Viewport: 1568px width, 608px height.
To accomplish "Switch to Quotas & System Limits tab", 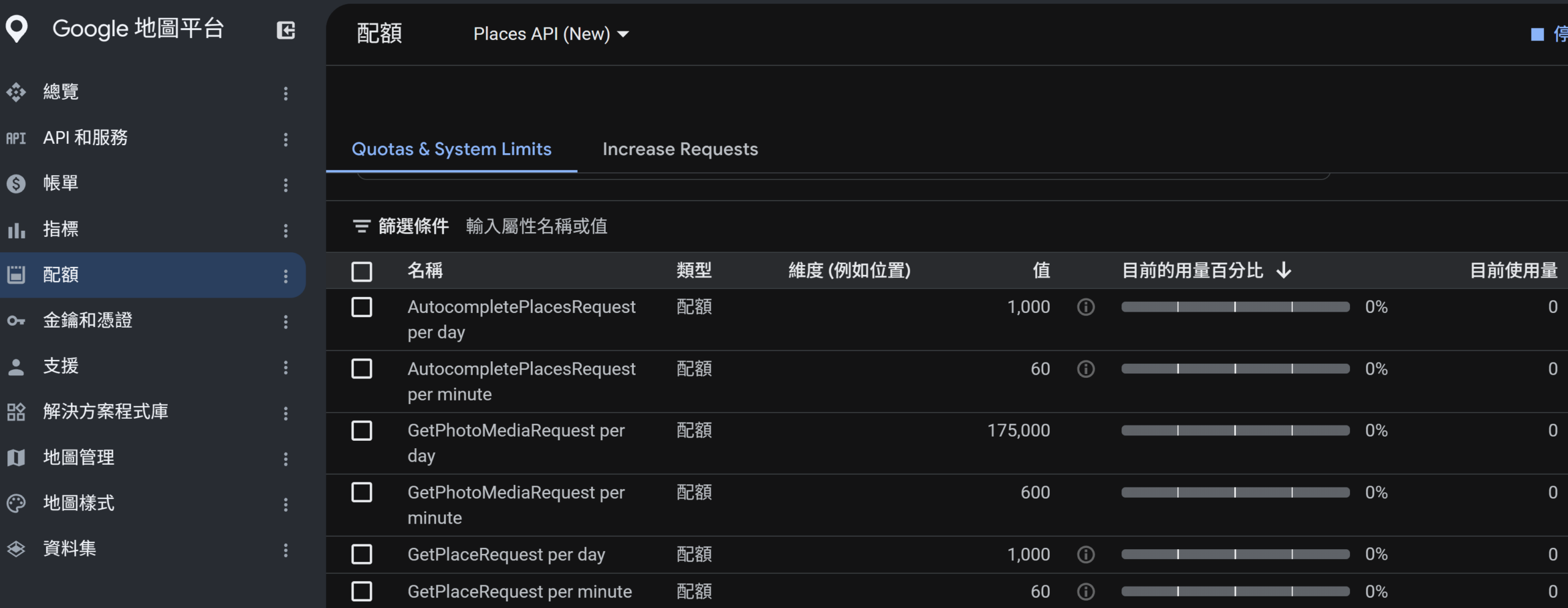I will 451,149.
